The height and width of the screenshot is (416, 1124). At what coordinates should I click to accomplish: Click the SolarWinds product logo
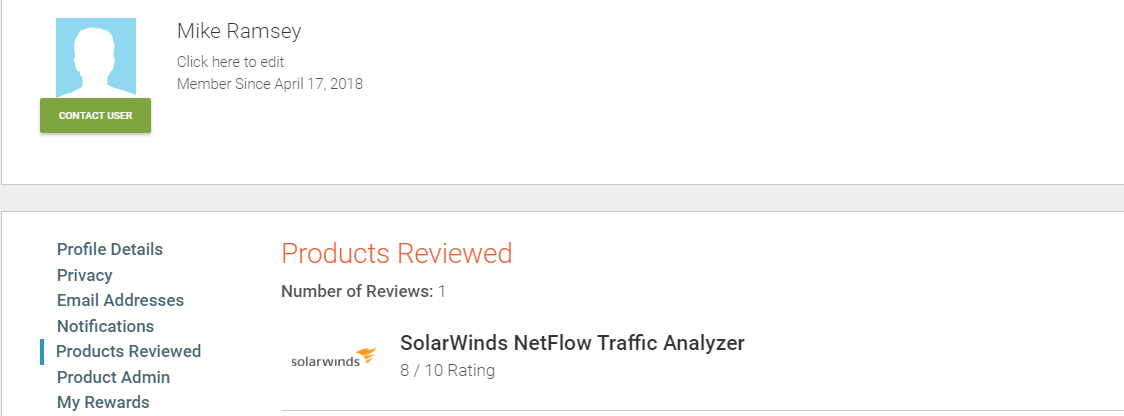click(x=333, y=360)
